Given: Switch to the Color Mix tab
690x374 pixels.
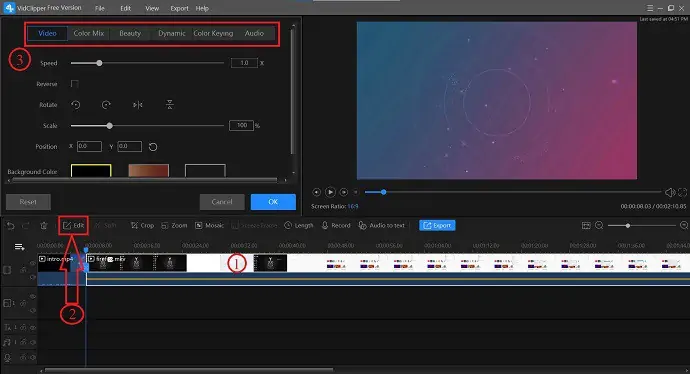Looking at the screenshot, I should 88,33.
